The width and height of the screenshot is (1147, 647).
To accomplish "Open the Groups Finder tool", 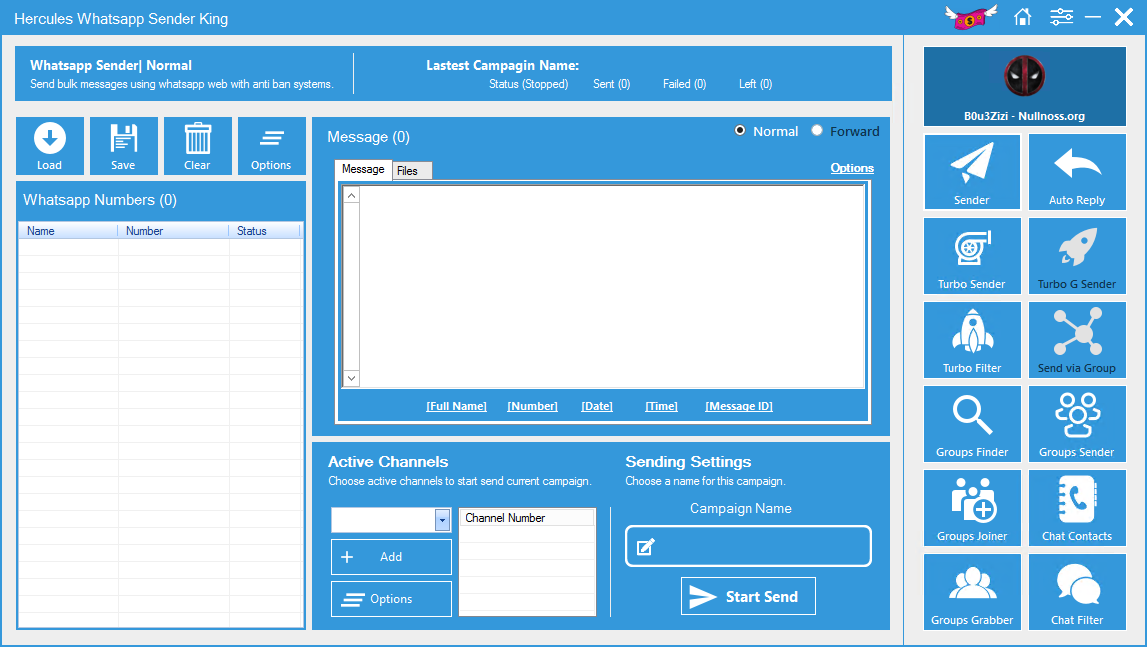I will click(971, 424).
